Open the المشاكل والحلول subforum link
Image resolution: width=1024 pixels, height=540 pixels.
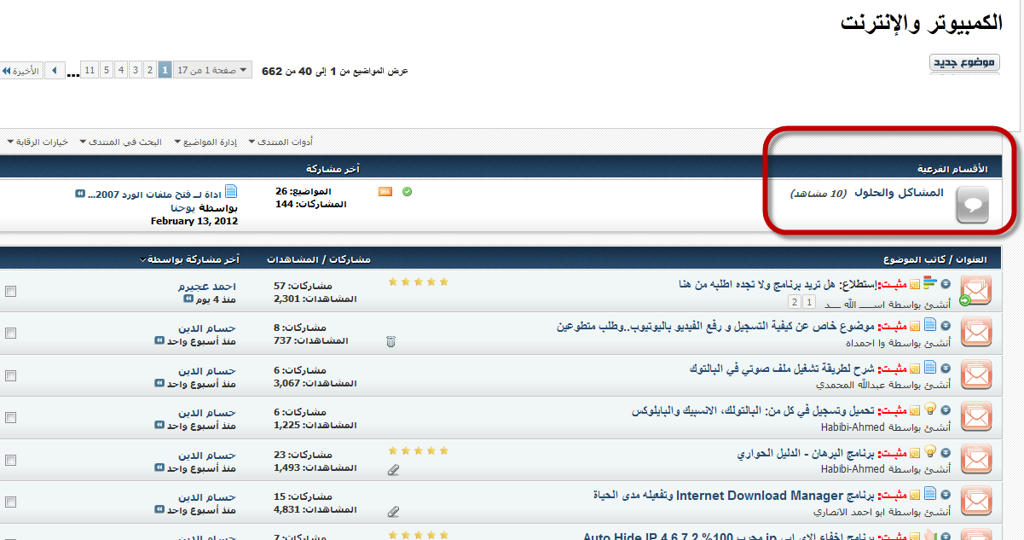pos(899,193)
